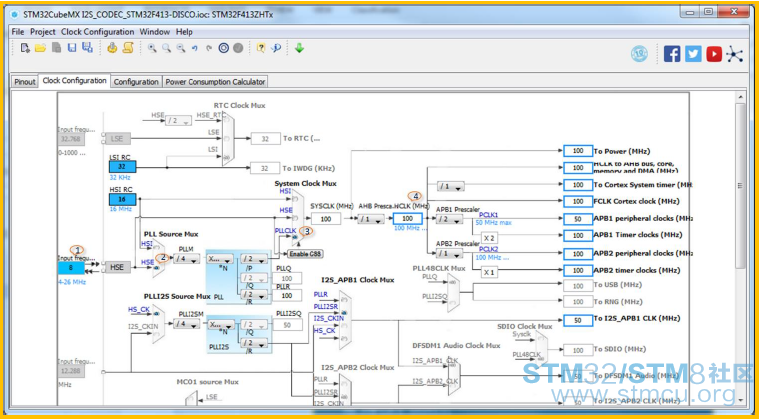The width and height of the screenshot is (760, 419).
Task: Click the middle magnifier zoom icon
Action: coord(166,48)
